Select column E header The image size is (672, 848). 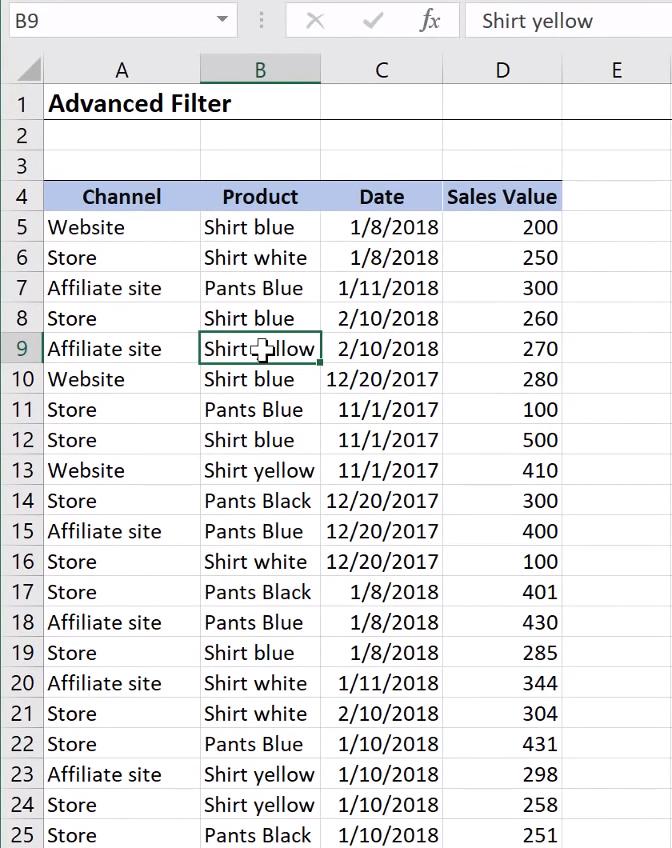point(617,70)
